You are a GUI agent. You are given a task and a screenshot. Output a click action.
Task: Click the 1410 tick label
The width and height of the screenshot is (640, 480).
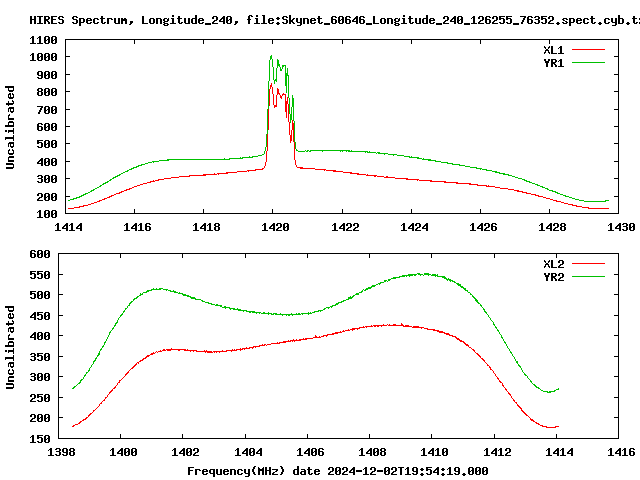(x=434, y=452)
